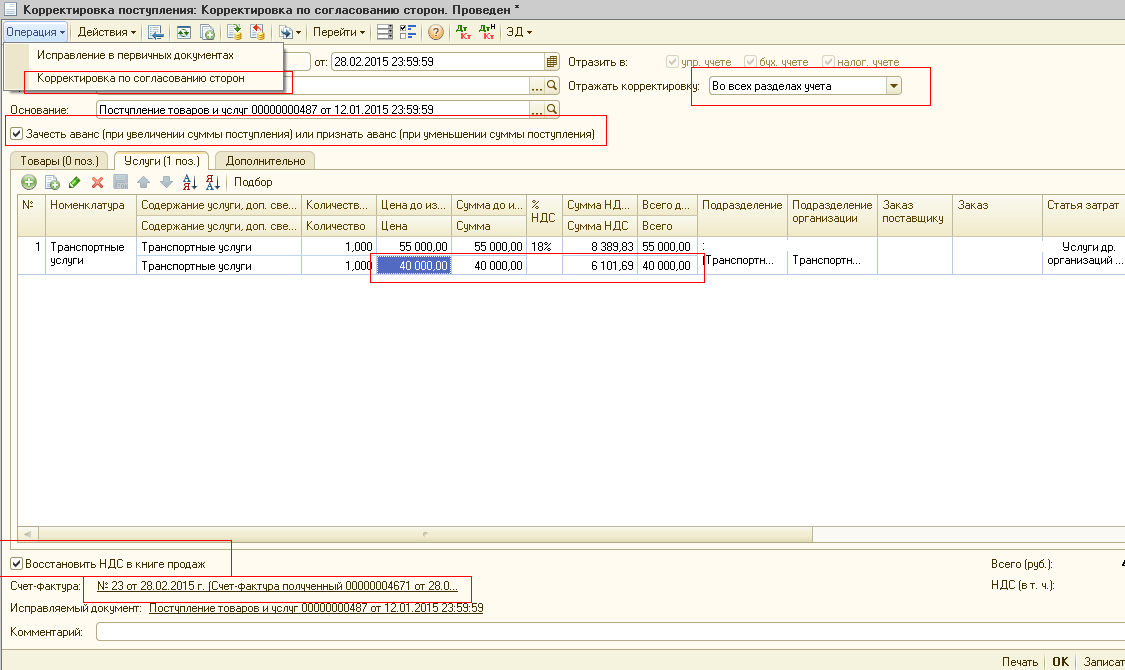Click the checklist settings icon

click(408, 32)
